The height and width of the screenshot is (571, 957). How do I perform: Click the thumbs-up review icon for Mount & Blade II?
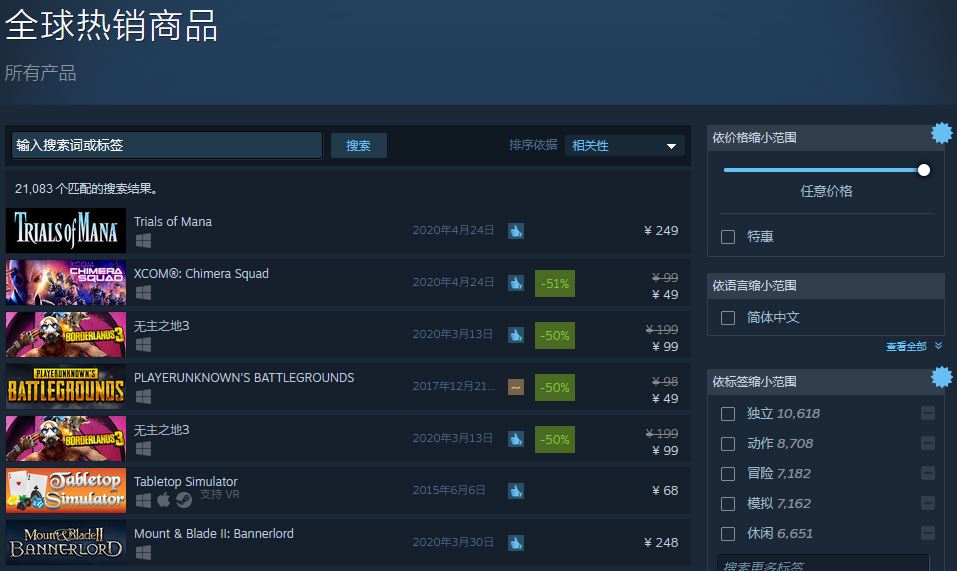(515, 543)
